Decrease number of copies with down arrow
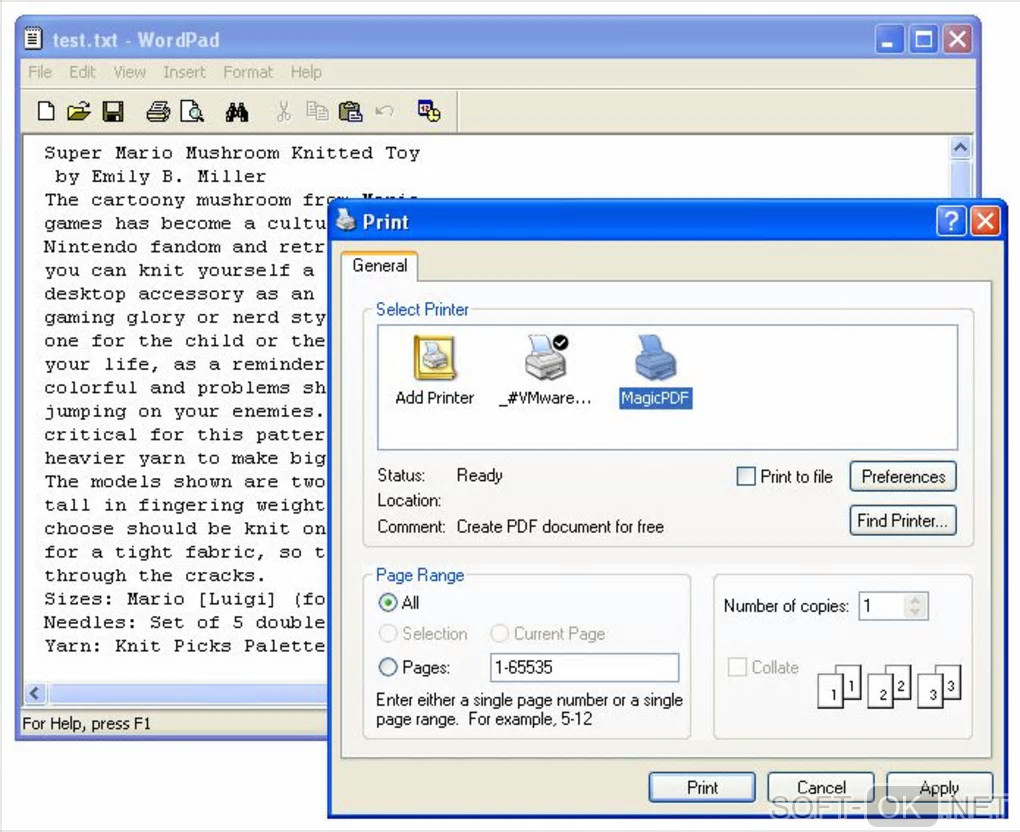 (x=915, y=612)
